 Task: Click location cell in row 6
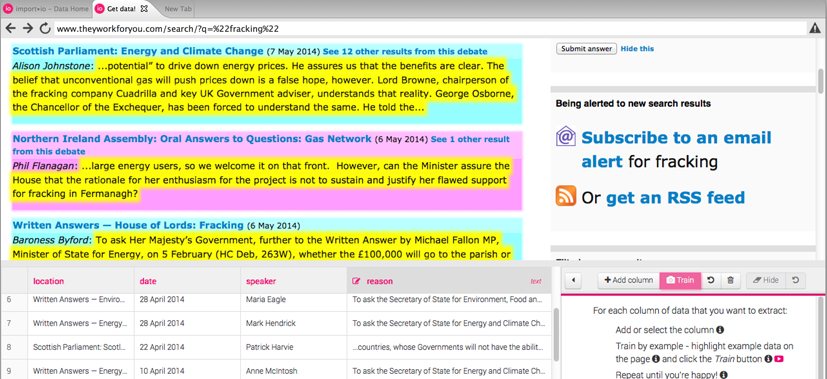(x=80, y=299)
